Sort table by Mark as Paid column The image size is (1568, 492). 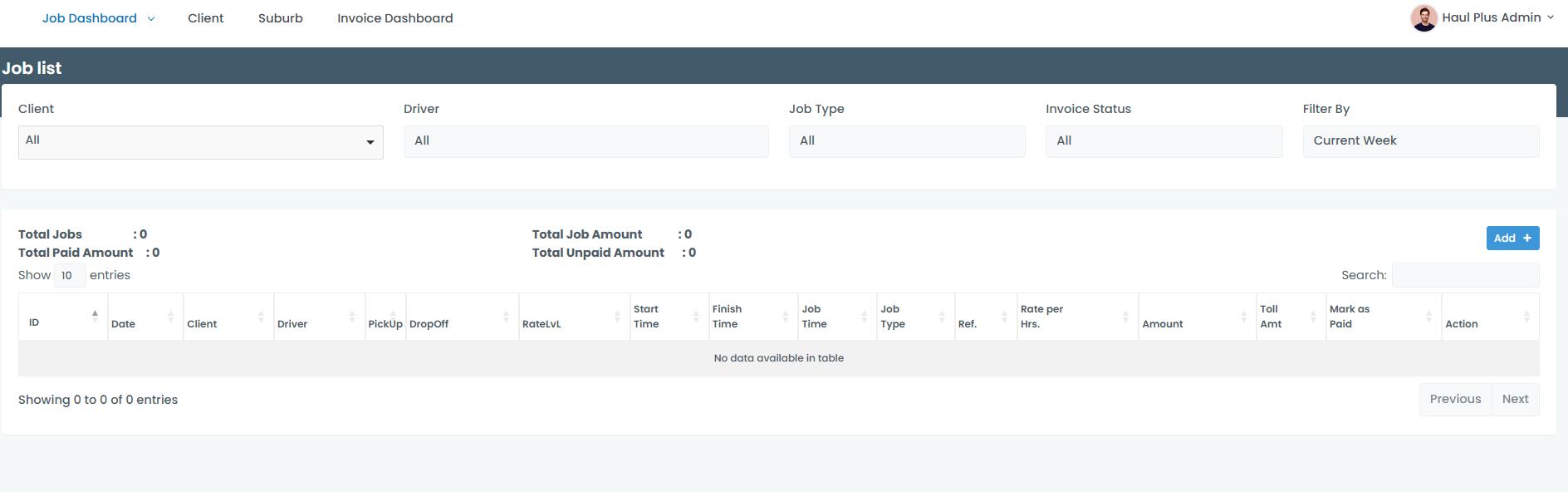coord(1384,317)
